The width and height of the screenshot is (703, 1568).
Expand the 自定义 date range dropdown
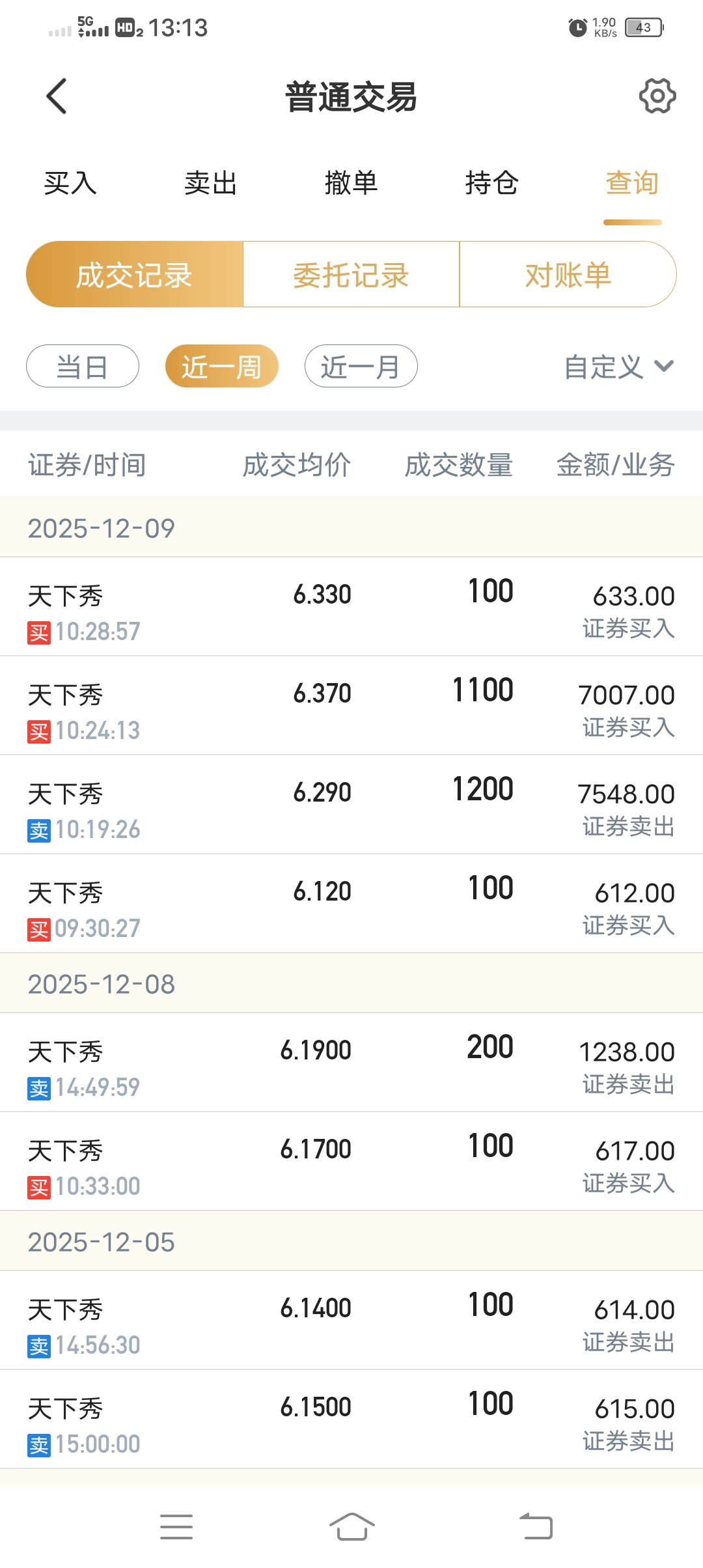(605, 367)
